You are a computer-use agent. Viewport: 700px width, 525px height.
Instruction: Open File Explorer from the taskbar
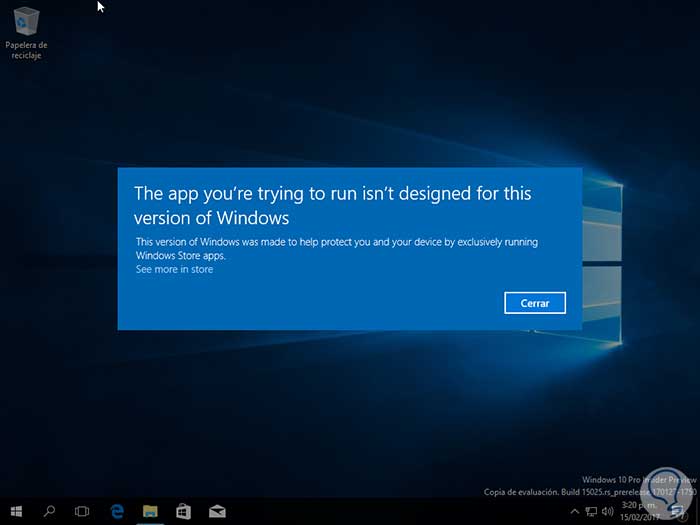click(x=150, y=511)
